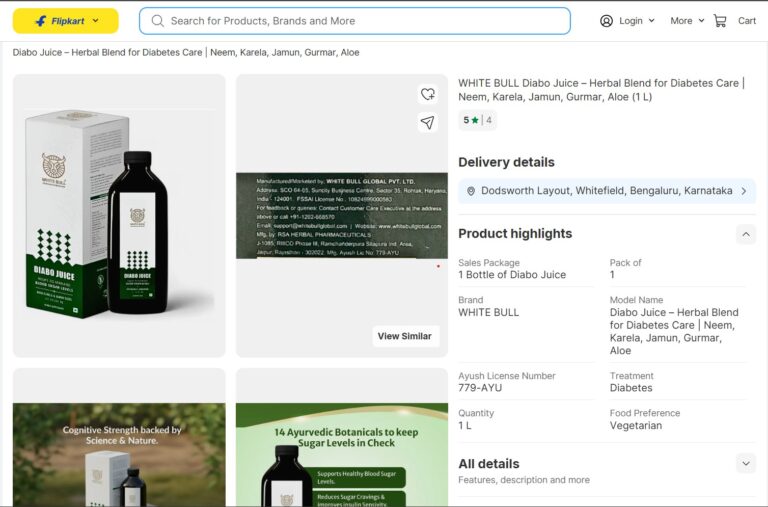The width and height of the screenshot is (768, 507).
Task: Type in the product search field
Action: 360,21
